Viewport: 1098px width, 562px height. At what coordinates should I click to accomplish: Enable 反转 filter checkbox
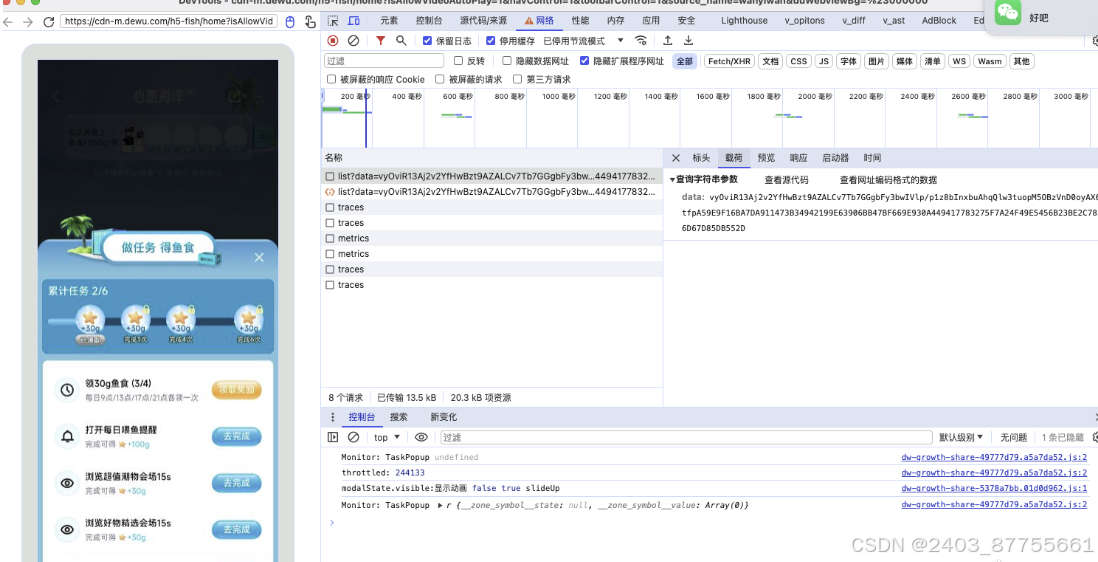(x=459, y=61)
